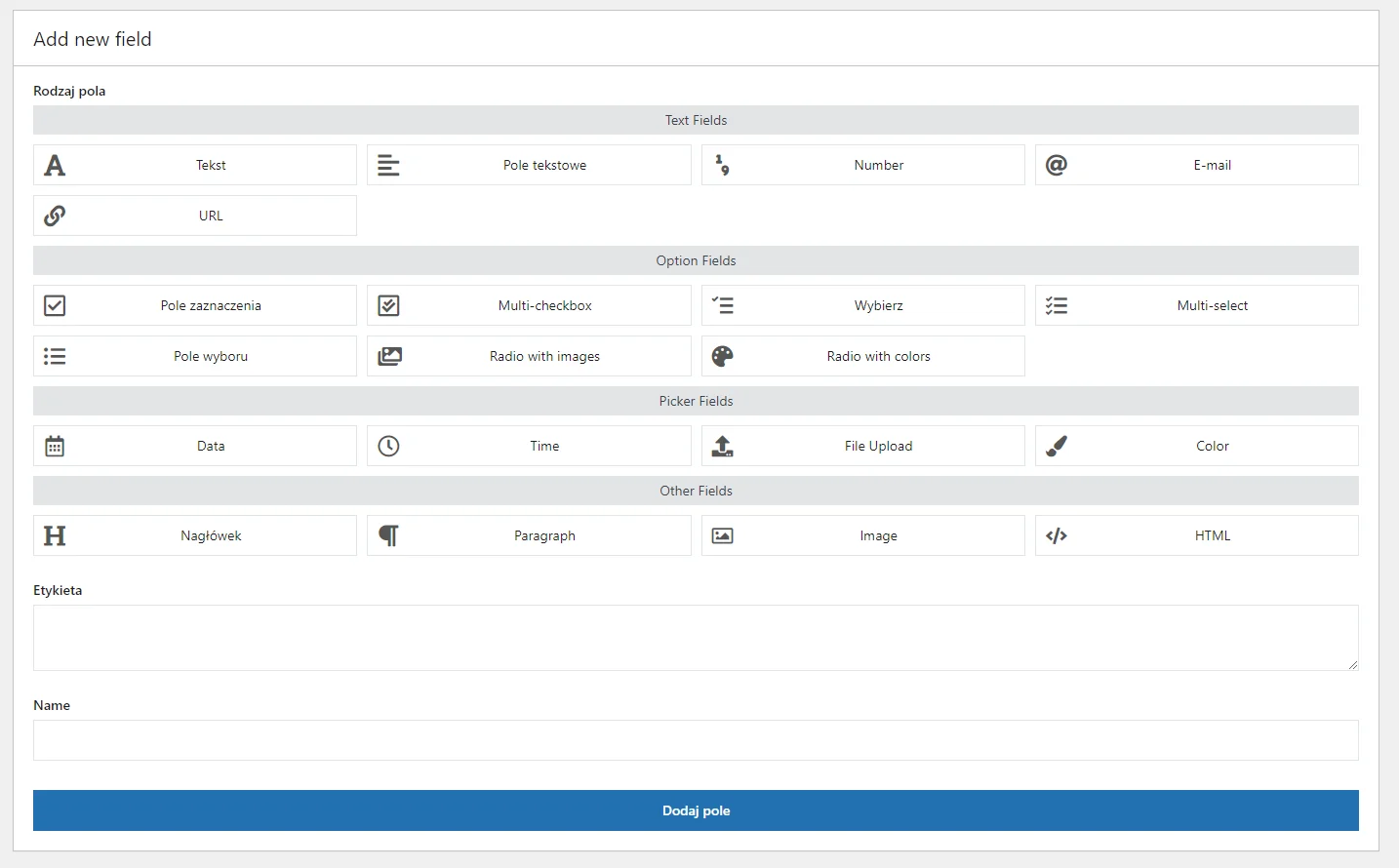The height and width of the screenshot is (868, 1399).
Task: Choose the Multi-select field type
Action: 1197,306
